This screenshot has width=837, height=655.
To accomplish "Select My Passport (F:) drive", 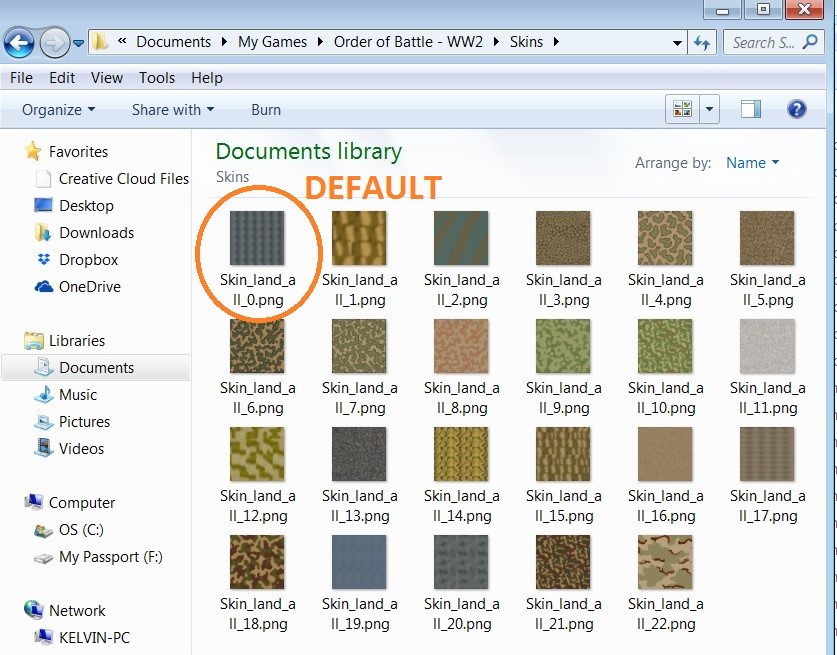I will pyautogui.click(x=110, y=557).
